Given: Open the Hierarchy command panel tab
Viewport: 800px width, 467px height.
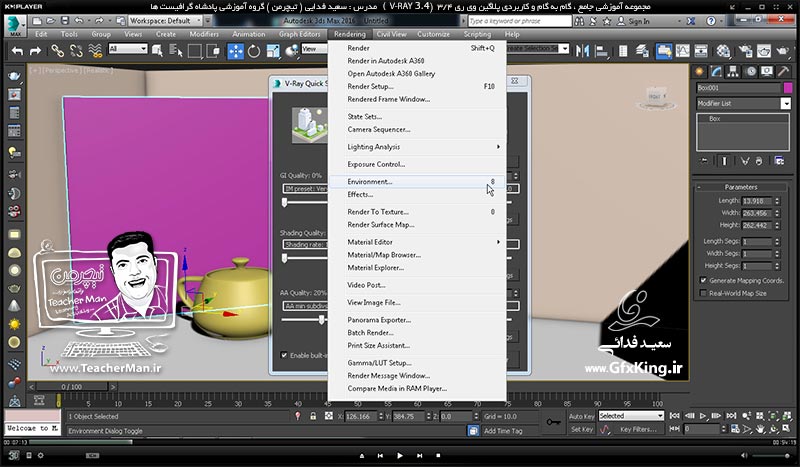Looking at the screenshot, I should 733,72.
